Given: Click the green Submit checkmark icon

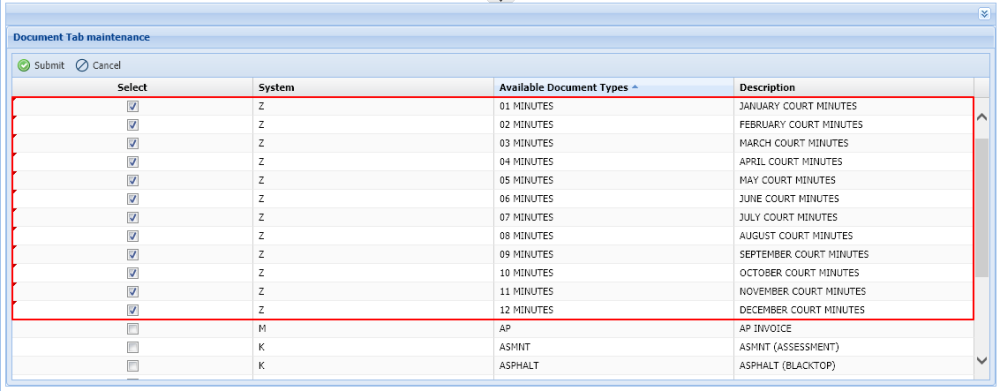Looking at the screenshot, I should (x=24, y=65).
